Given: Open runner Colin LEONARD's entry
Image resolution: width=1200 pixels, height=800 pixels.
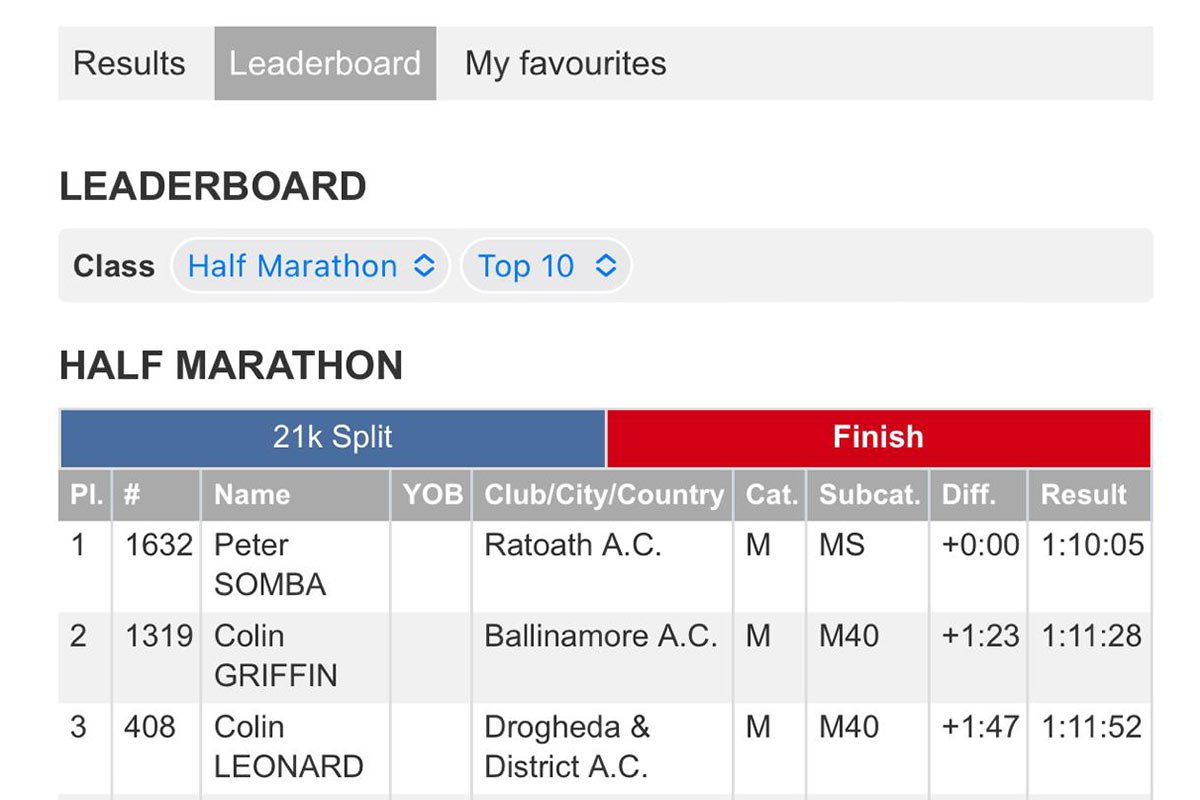Looking at the screenshot, I should [289, 746].
